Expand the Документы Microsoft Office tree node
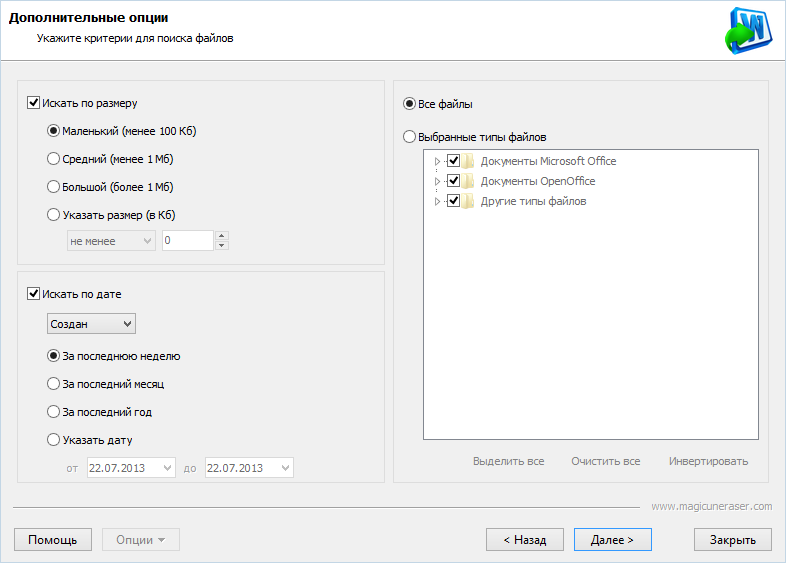The image size is (786, 563). click(x=437, y=161)
